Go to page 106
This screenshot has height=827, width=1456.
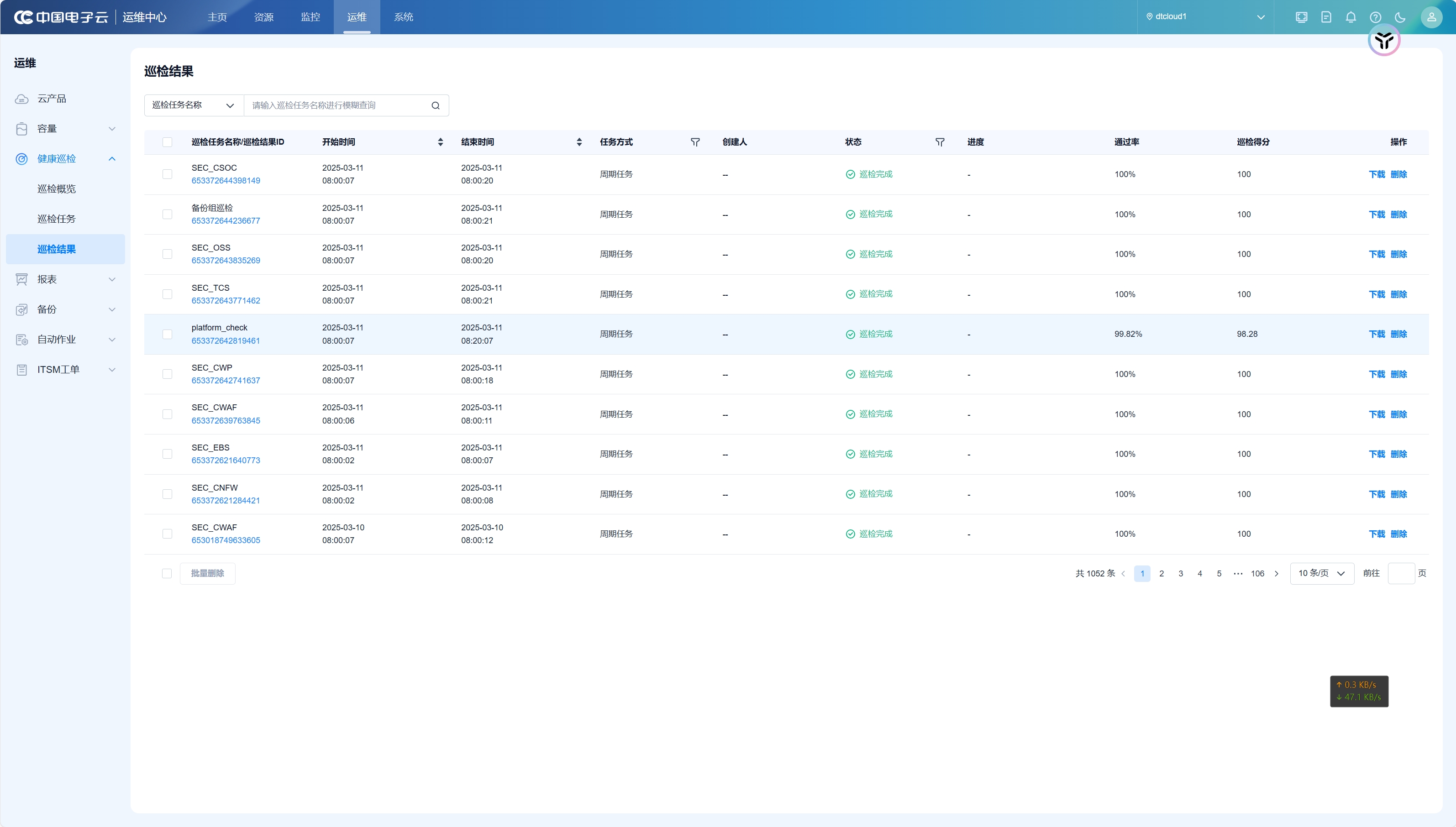(x=1257, y=574)
